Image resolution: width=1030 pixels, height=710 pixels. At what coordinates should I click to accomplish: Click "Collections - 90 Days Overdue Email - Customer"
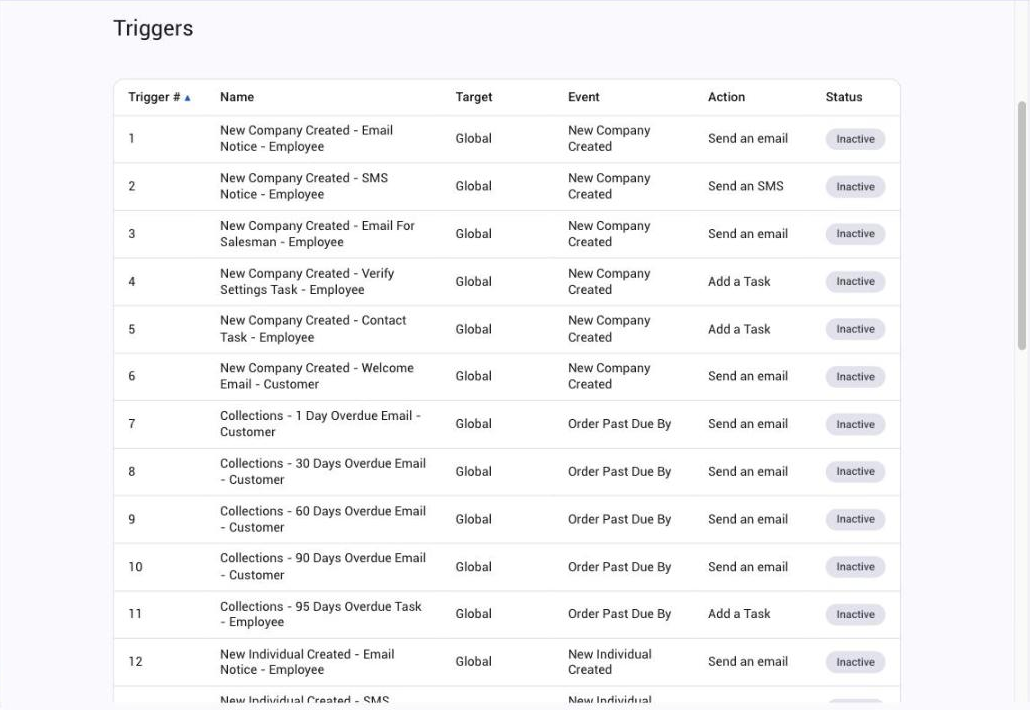[x=323, y=566]
